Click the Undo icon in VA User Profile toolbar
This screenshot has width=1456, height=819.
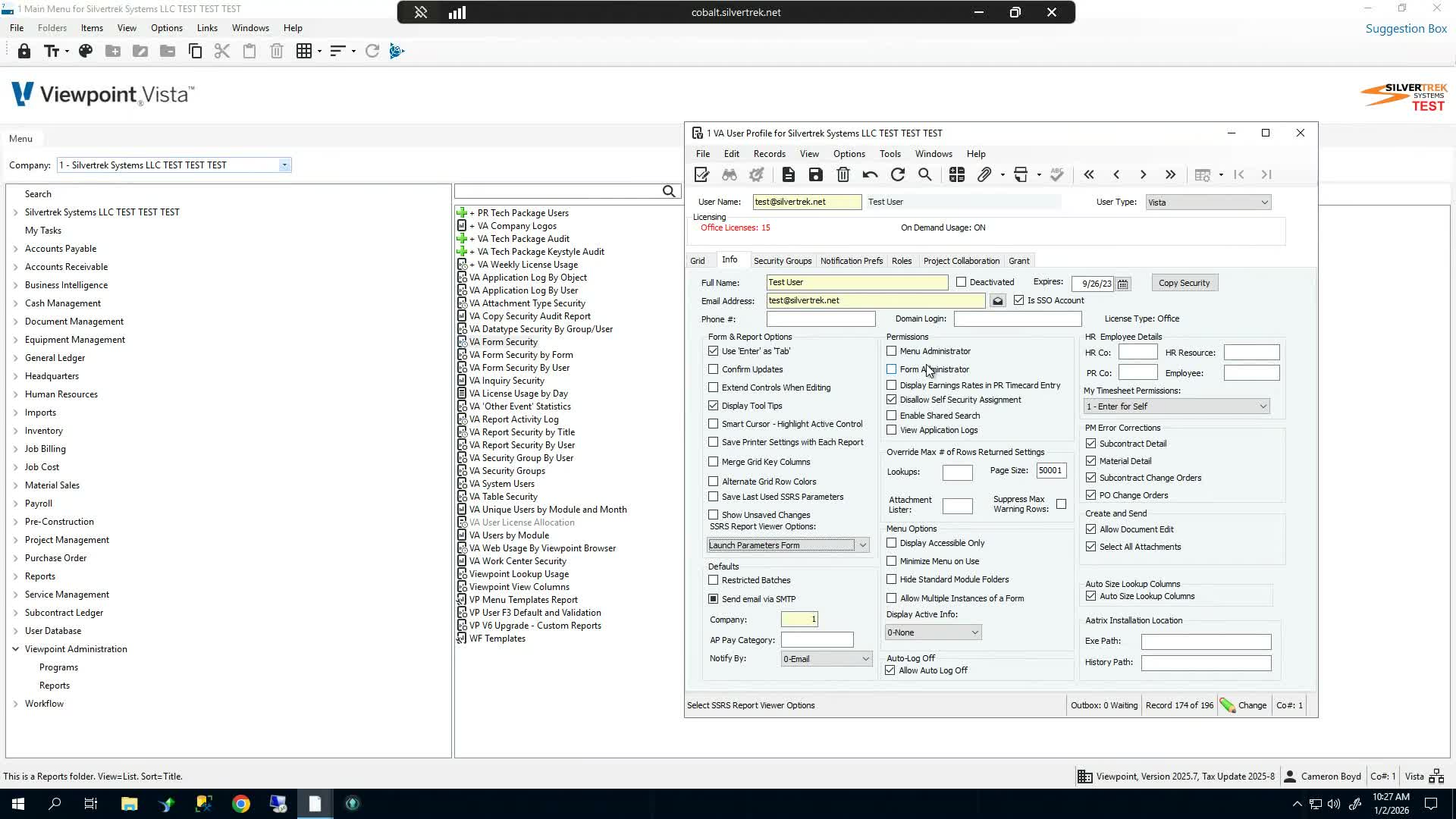[871, 175]
